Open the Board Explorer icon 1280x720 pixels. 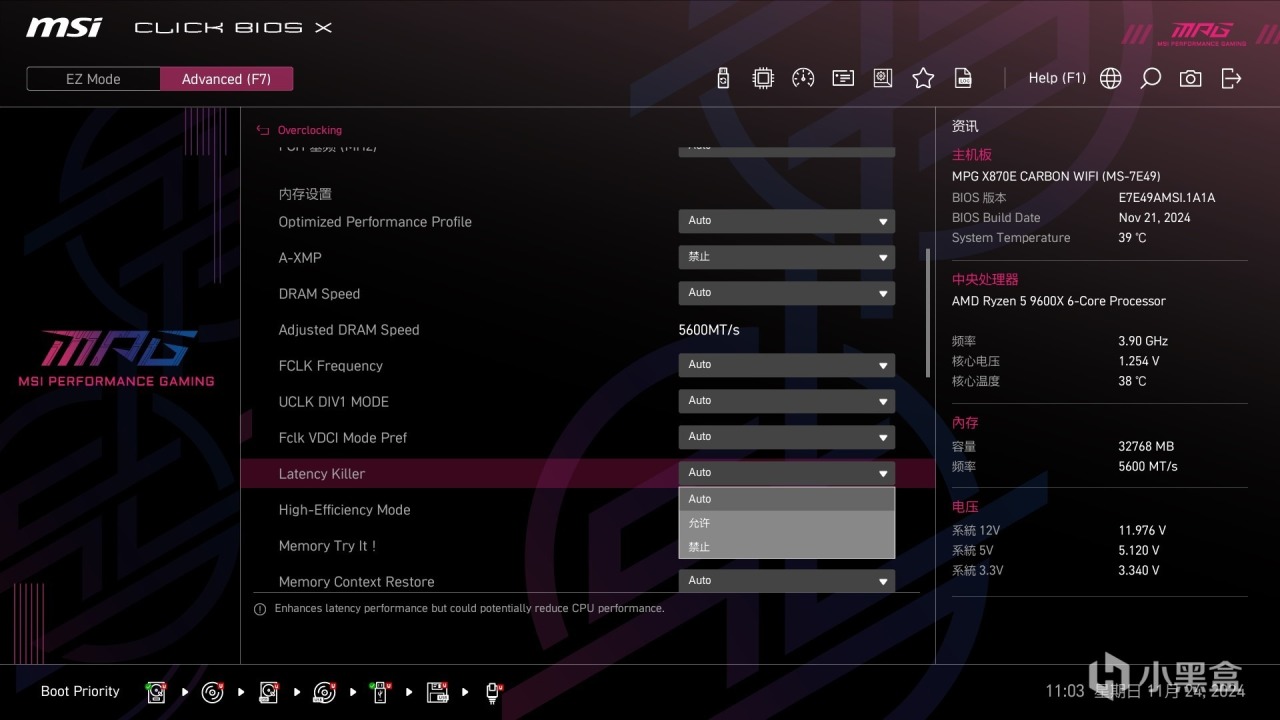[883, 78]
